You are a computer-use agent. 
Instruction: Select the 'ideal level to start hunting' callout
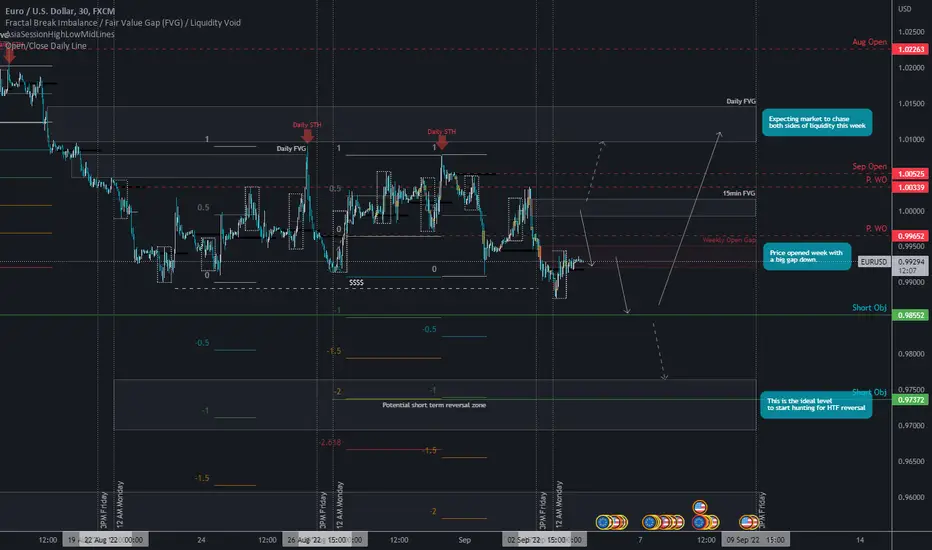click(x=816, y=404)
